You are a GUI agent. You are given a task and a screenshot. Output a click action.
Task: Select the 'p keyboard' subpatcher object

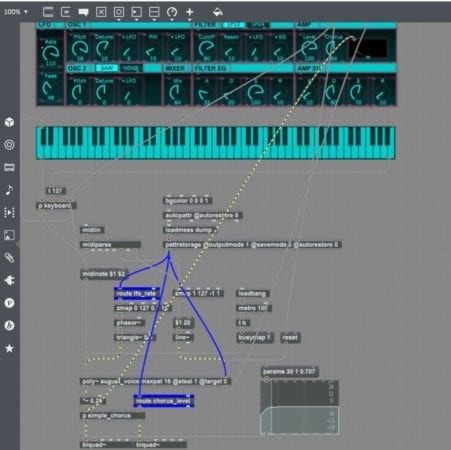(56, 206)
